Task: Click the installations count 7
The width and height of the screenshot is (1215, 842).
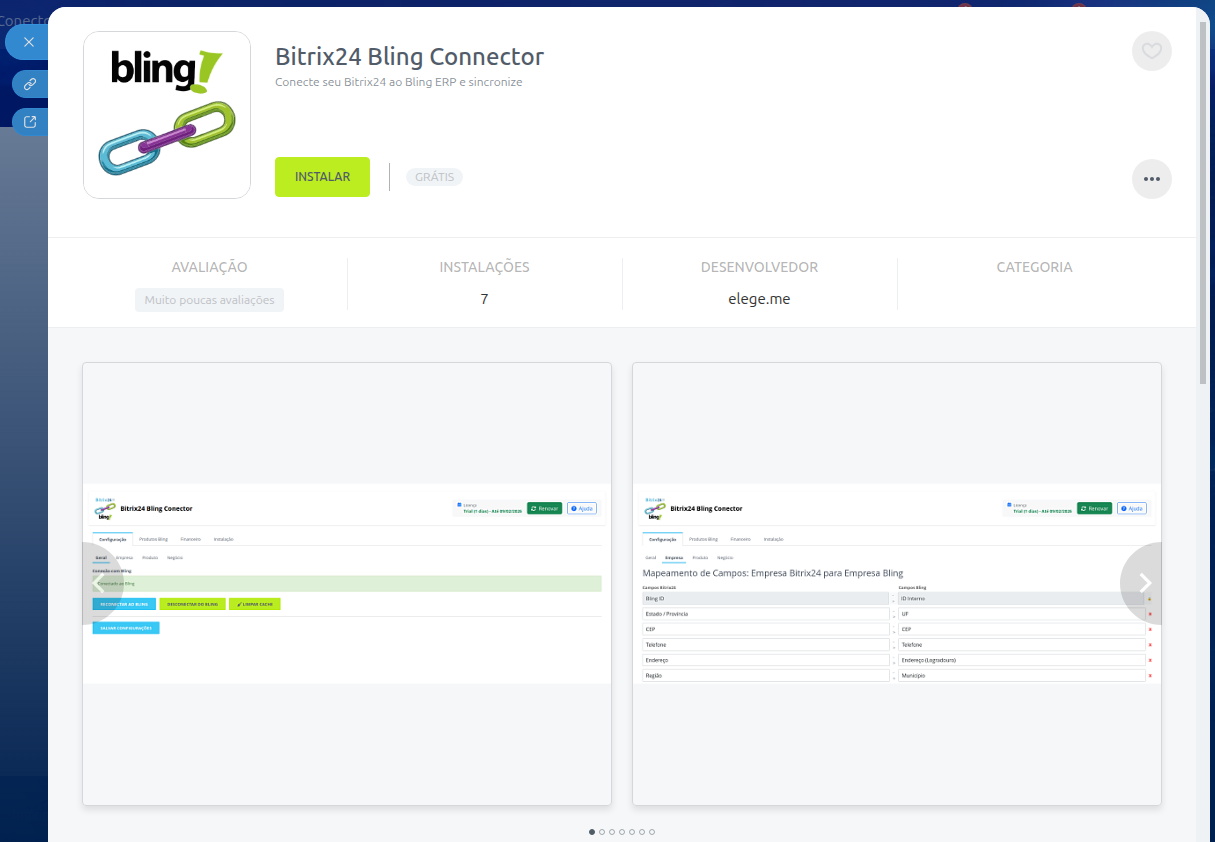Action: pos(484,298)
